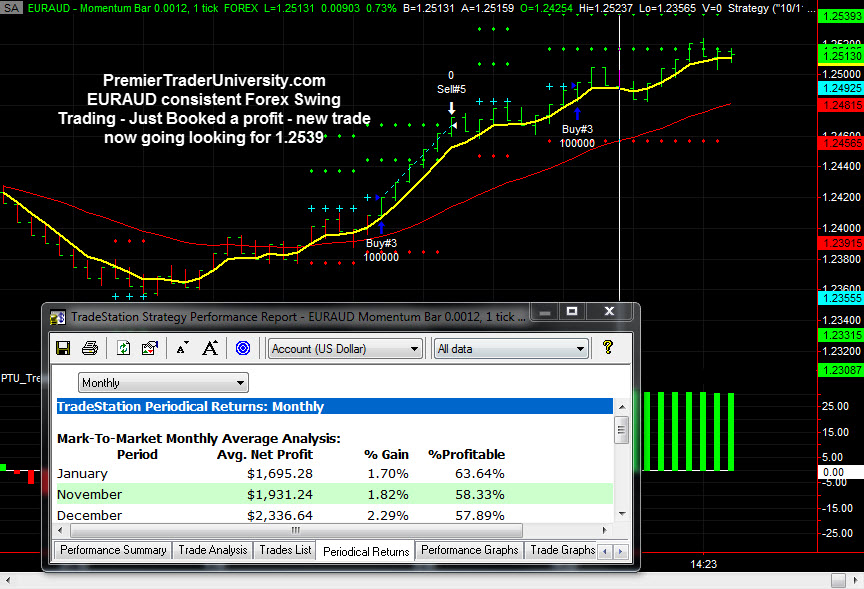Click the report vertical scrollbar down arrow
864x589 pixels.
pyautogui.click(x=622, y=514)
